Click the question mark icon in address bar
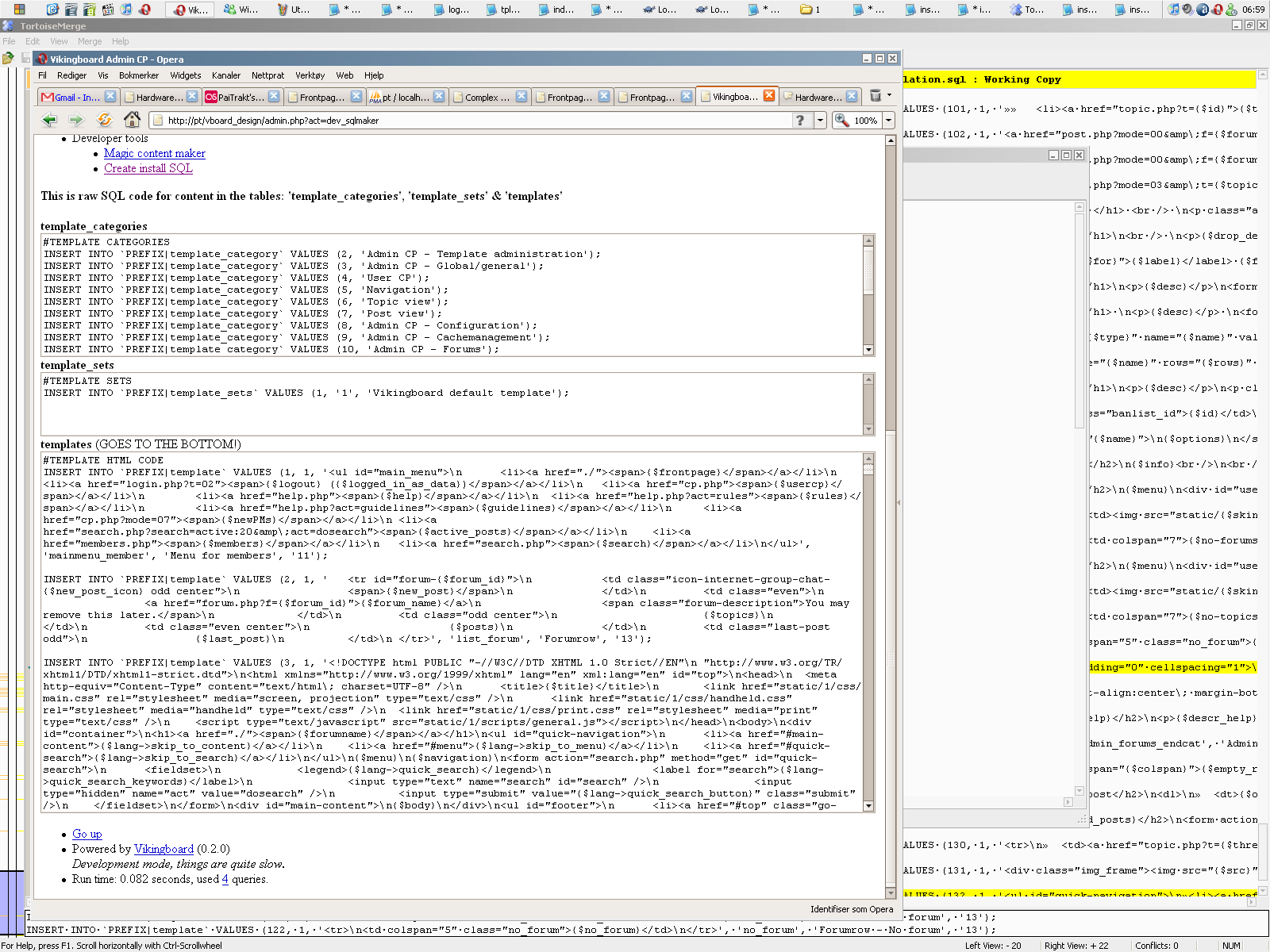This screenshot has width=1270, height=952. (800, 121)
